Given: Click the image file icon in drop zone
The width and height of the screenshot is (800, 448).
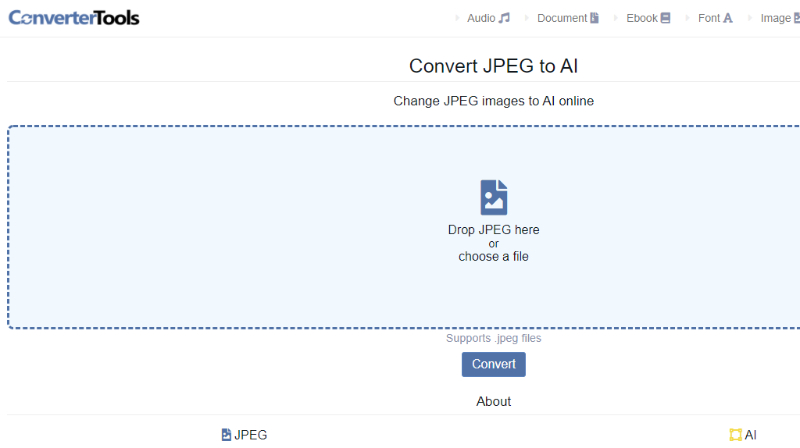Looking at the screenshot, I should point(493,197).
